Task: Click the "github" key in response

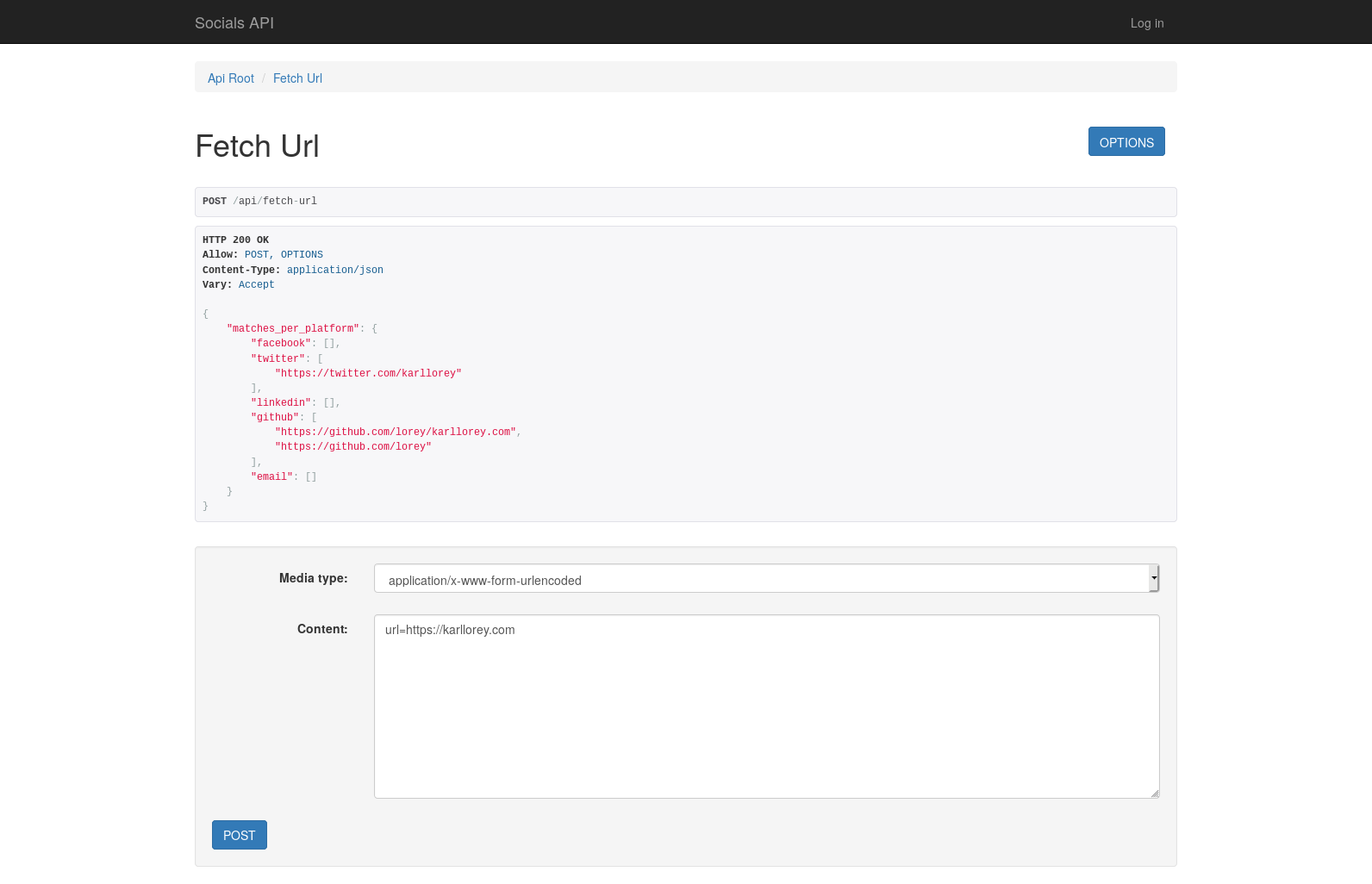Action: coord(275,418)
